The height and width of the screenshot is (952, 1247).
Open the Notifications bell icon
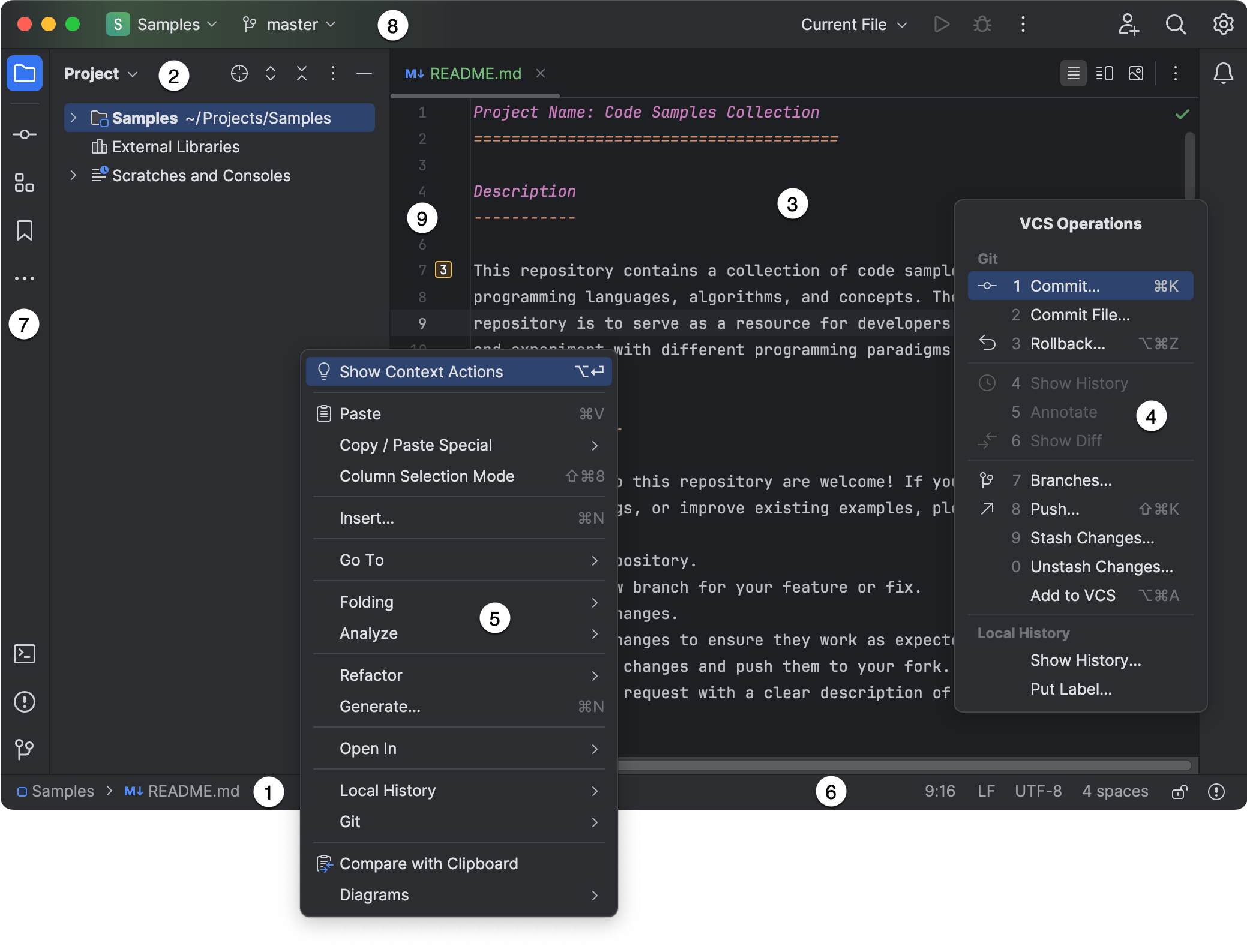(1223, 73)
